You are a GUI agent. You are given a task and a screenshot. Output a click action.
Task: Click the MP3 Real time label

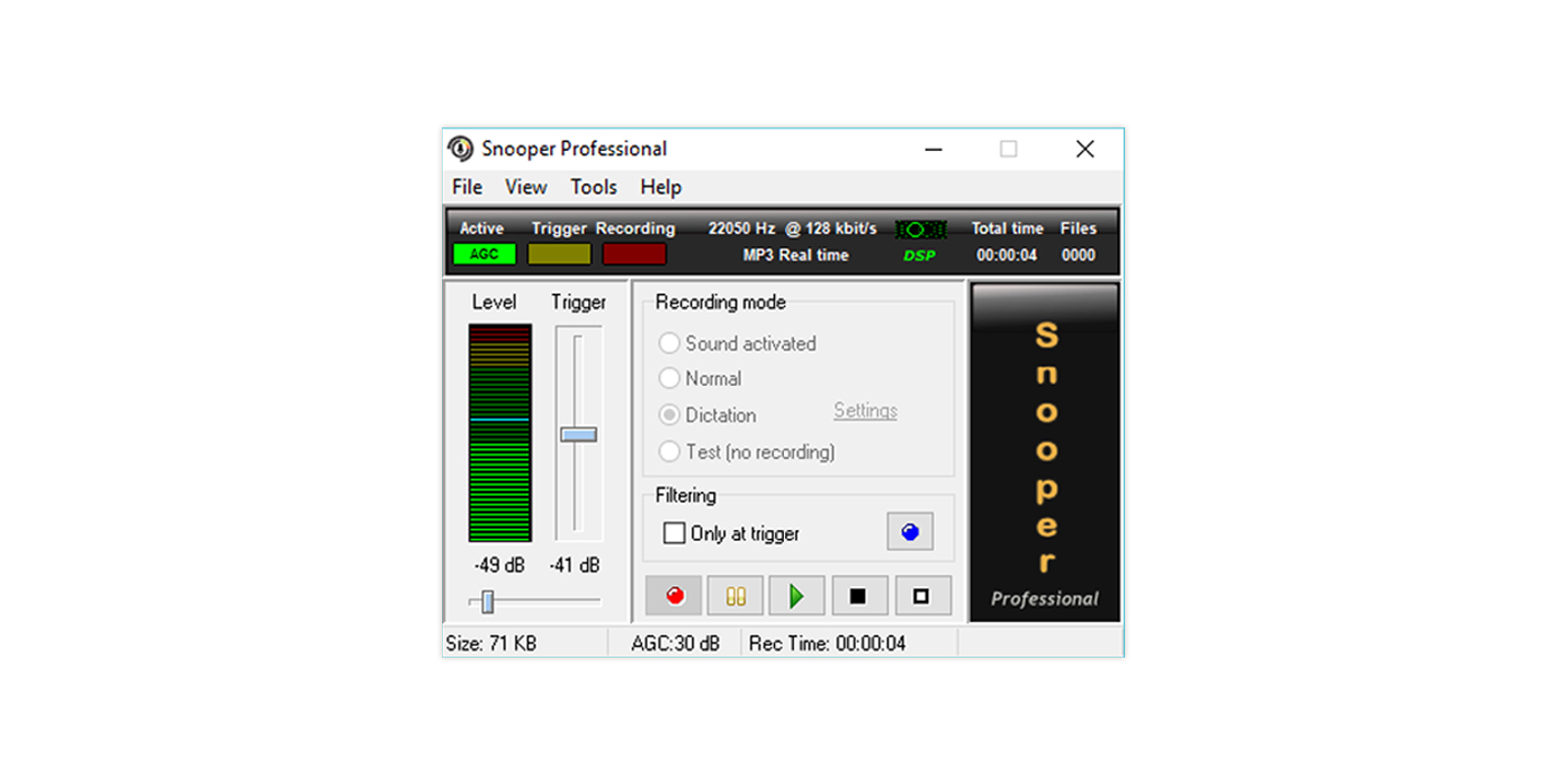796,255
